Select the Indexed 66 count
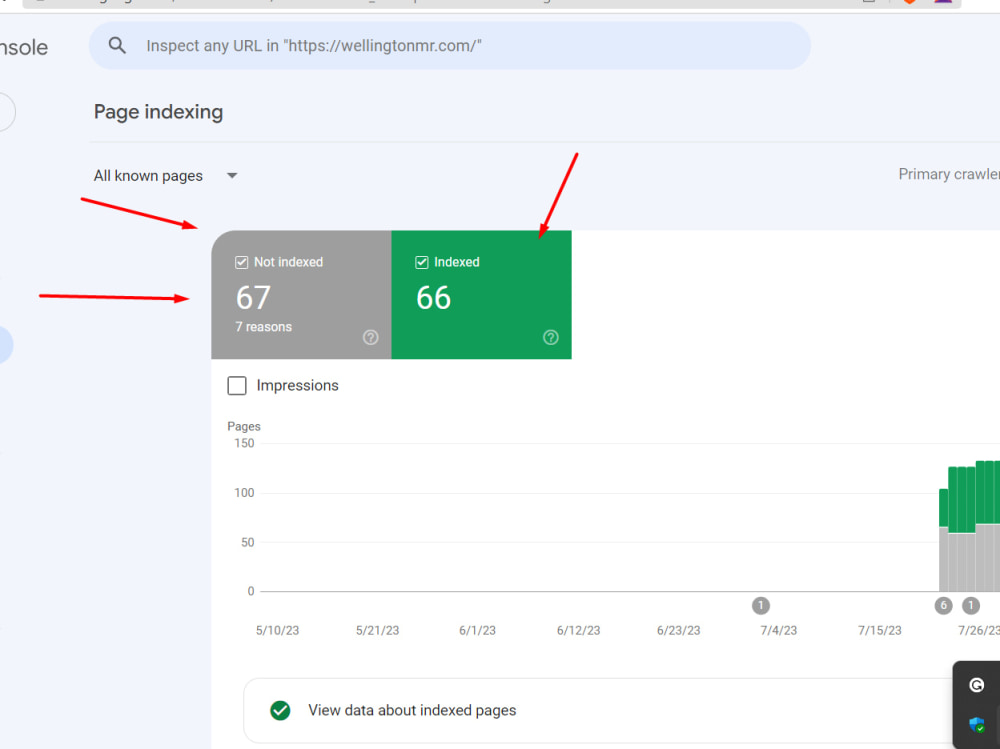1000x749 pixels. (x=434, y=297)
